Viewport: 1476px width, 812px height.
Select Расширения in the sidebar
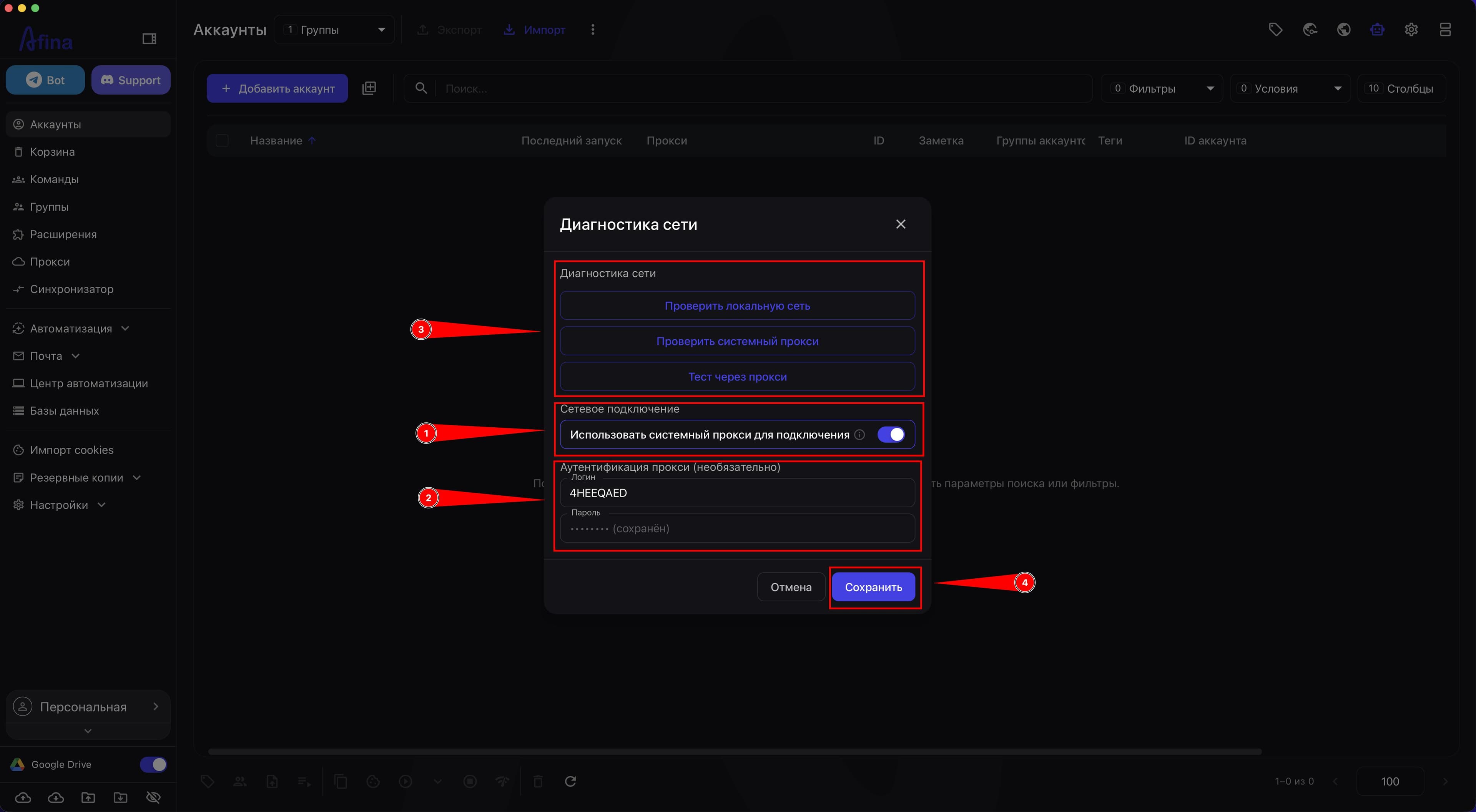click(63, 234)
